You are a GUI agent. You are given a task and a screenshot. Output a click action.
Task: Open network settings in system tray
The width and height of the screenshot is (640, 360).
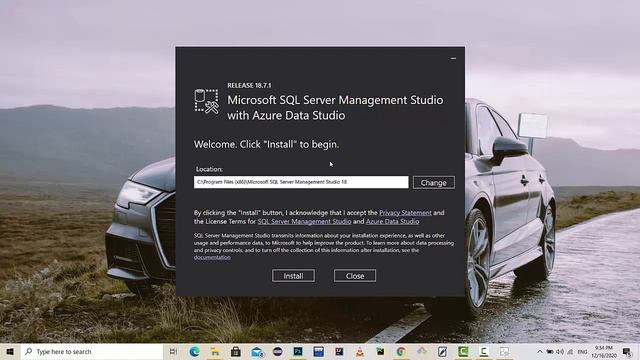pos(570,351)
